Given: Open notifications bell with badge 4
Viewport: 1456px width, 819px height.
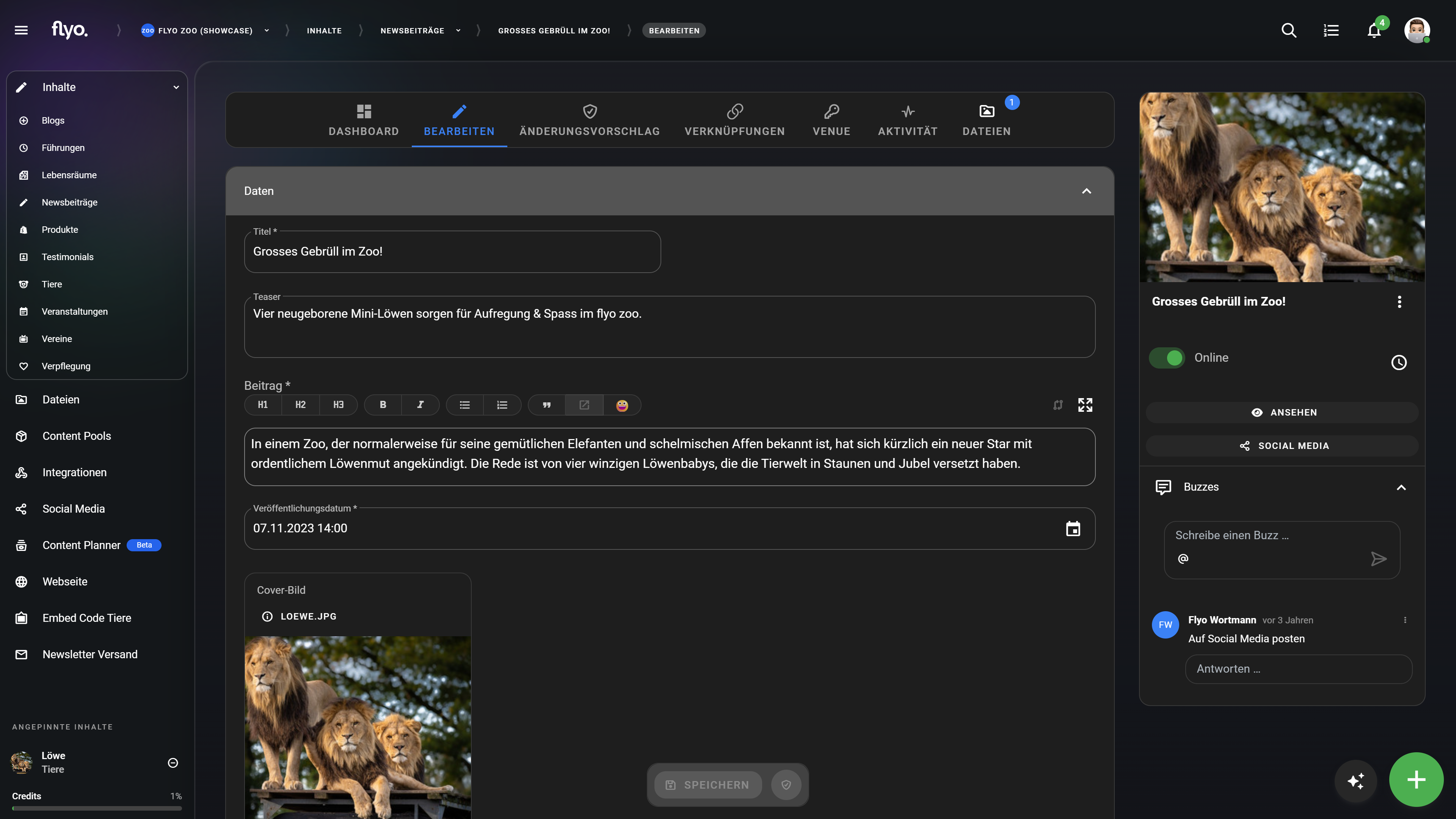Looking at the screenshot, I should point(1374,30).
